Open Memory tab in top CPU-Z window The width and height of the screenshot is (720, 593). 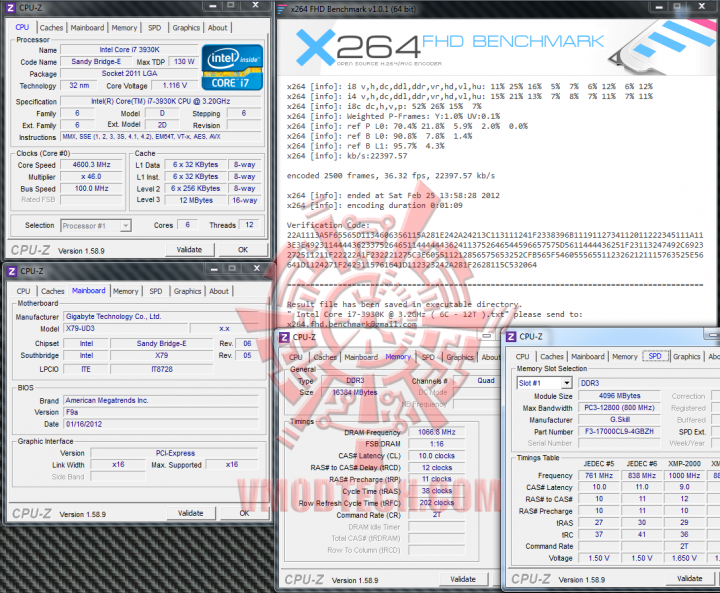pos(124,28)
